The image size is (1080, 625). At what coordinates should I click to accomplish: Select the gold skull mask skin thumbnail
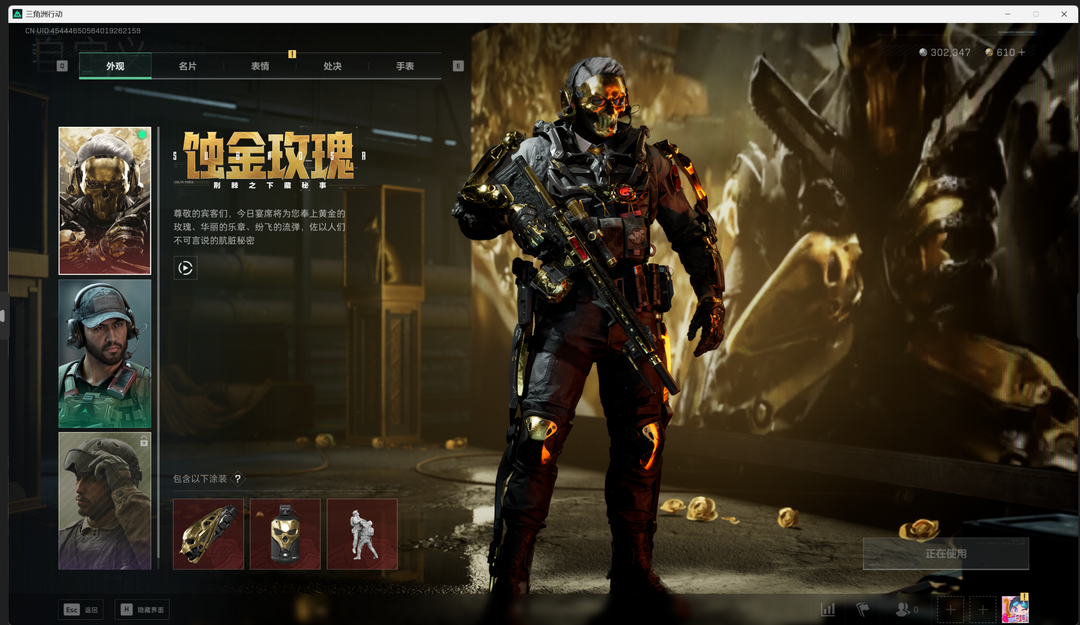(x=105, y=201)
